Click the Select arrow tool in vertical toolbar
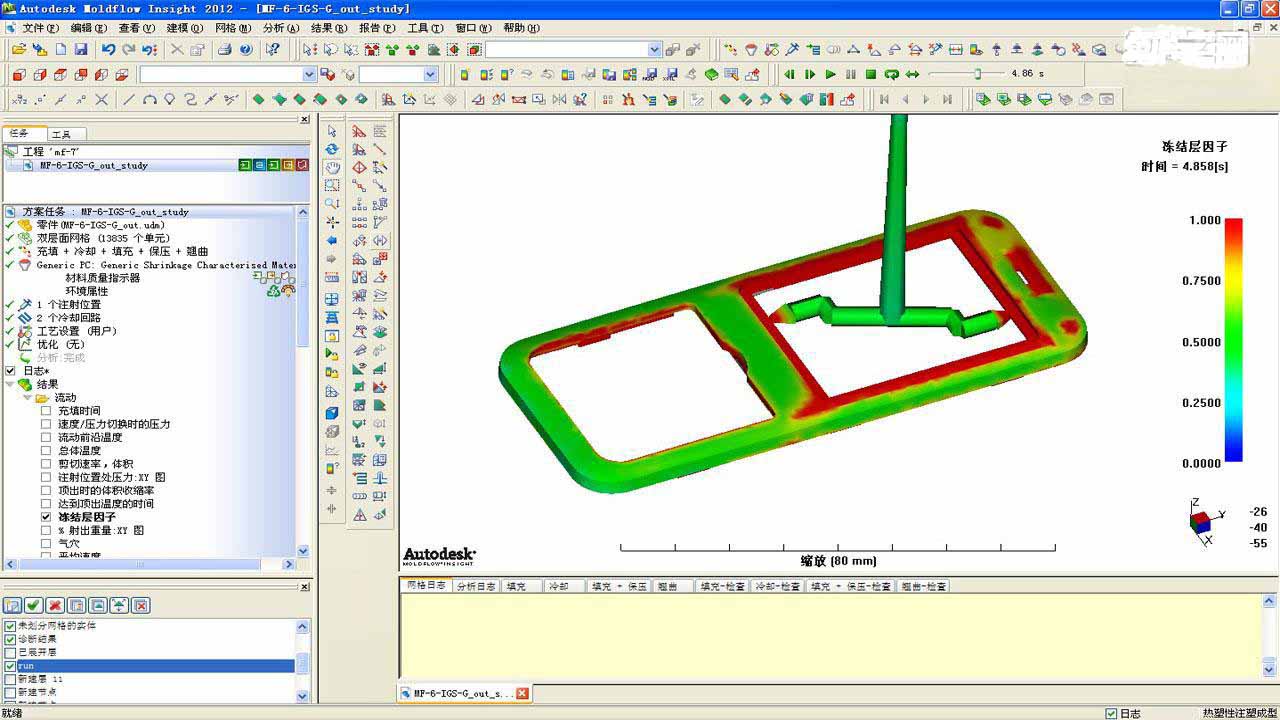 pyautogui.click(x=332, y=132)
